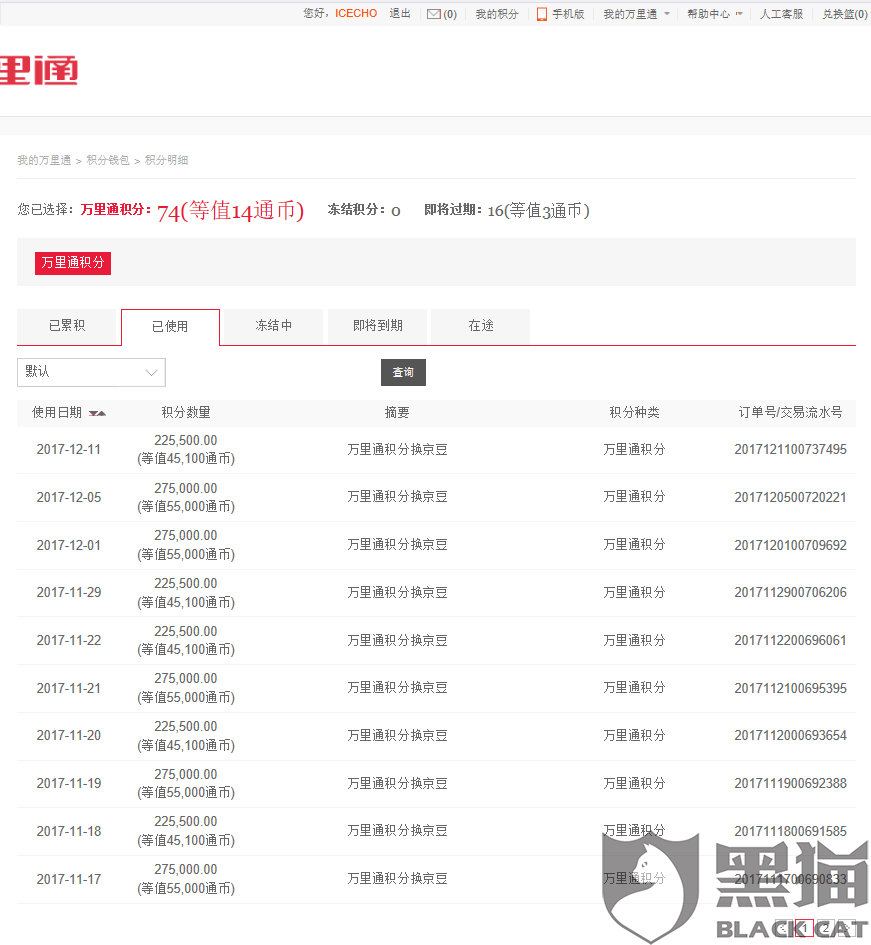The image size is (871, 945).
Task: Click the 冻结积分 value
Action: click(x=395, y=211)
